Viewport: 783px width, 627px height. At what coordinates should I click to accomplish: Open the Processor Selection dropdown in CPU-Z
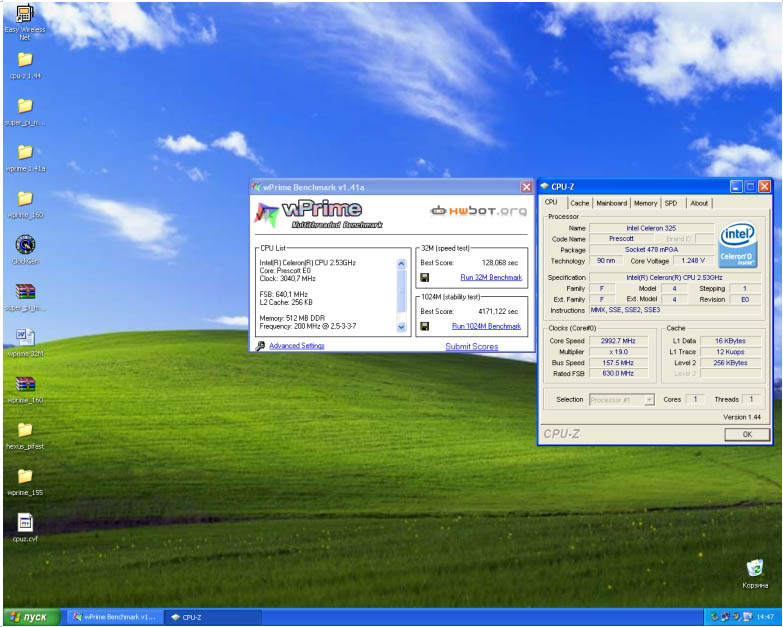pos(622,400)
